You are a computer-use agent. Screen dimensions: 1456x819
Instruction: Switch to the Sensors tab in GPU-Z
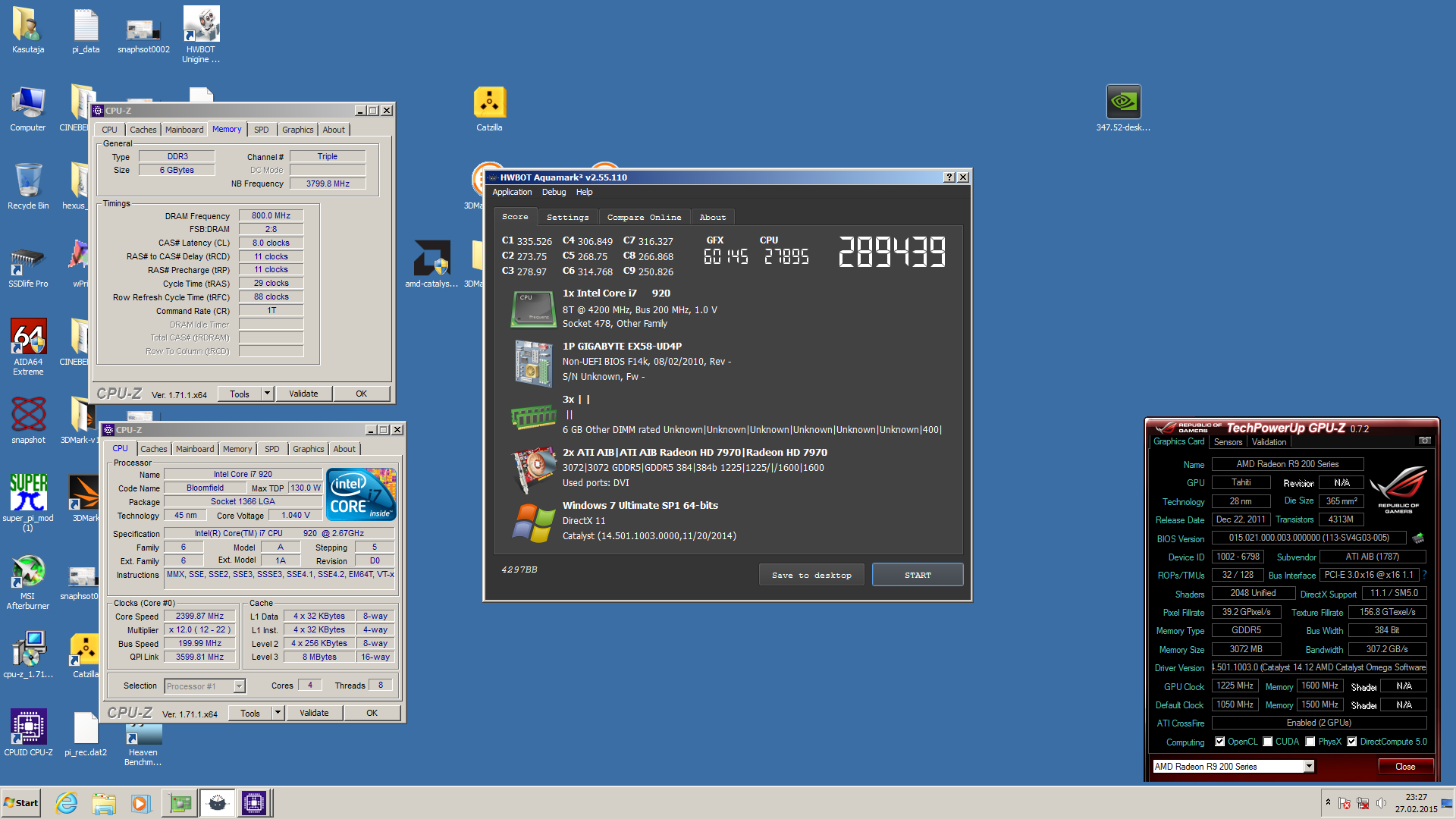click(1228, 442)
